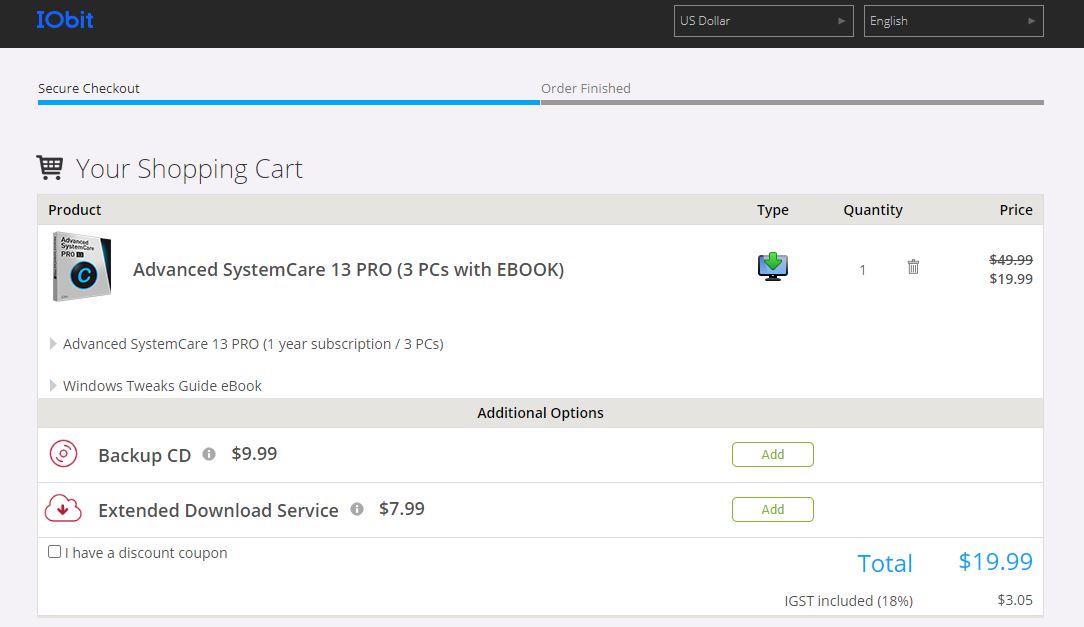The width and height of the screenshot is (1084, 627).
Task: Click the Backup CD $9.99 price
Action: click(254, 453)
